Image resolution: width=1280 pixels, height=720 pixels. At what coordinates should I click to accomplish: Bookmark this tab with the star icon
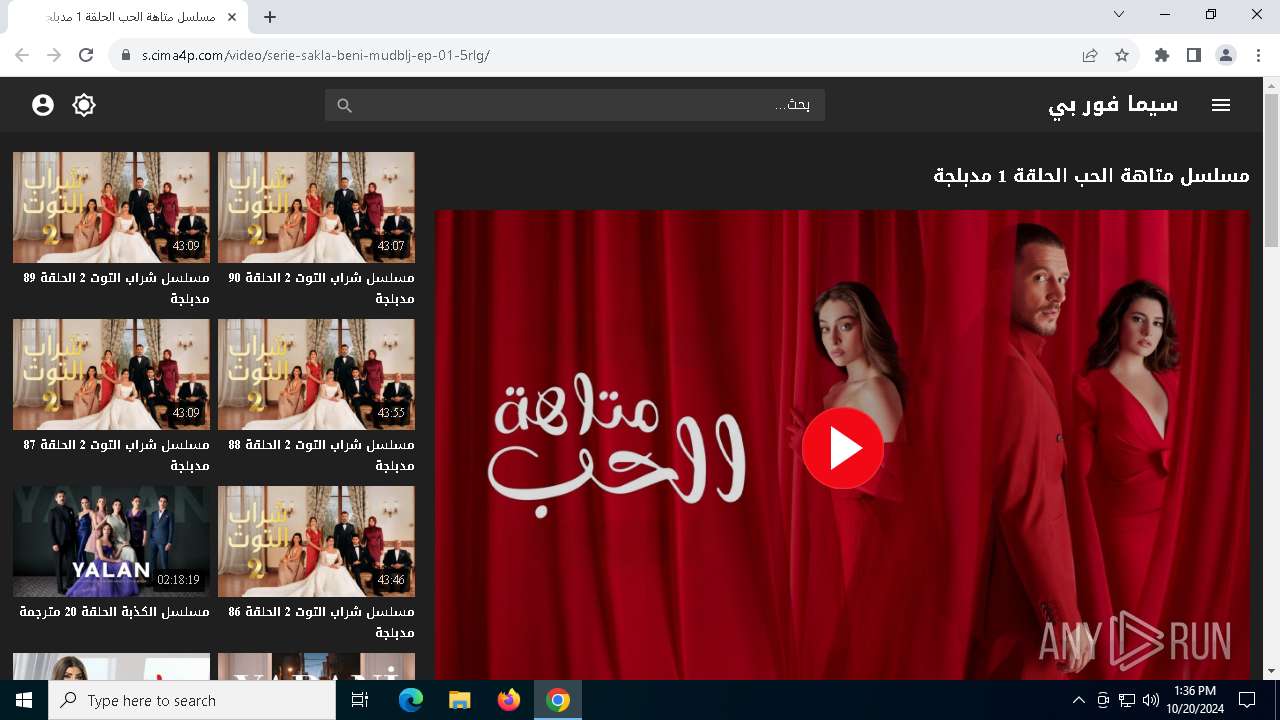tap(1122, 56)
